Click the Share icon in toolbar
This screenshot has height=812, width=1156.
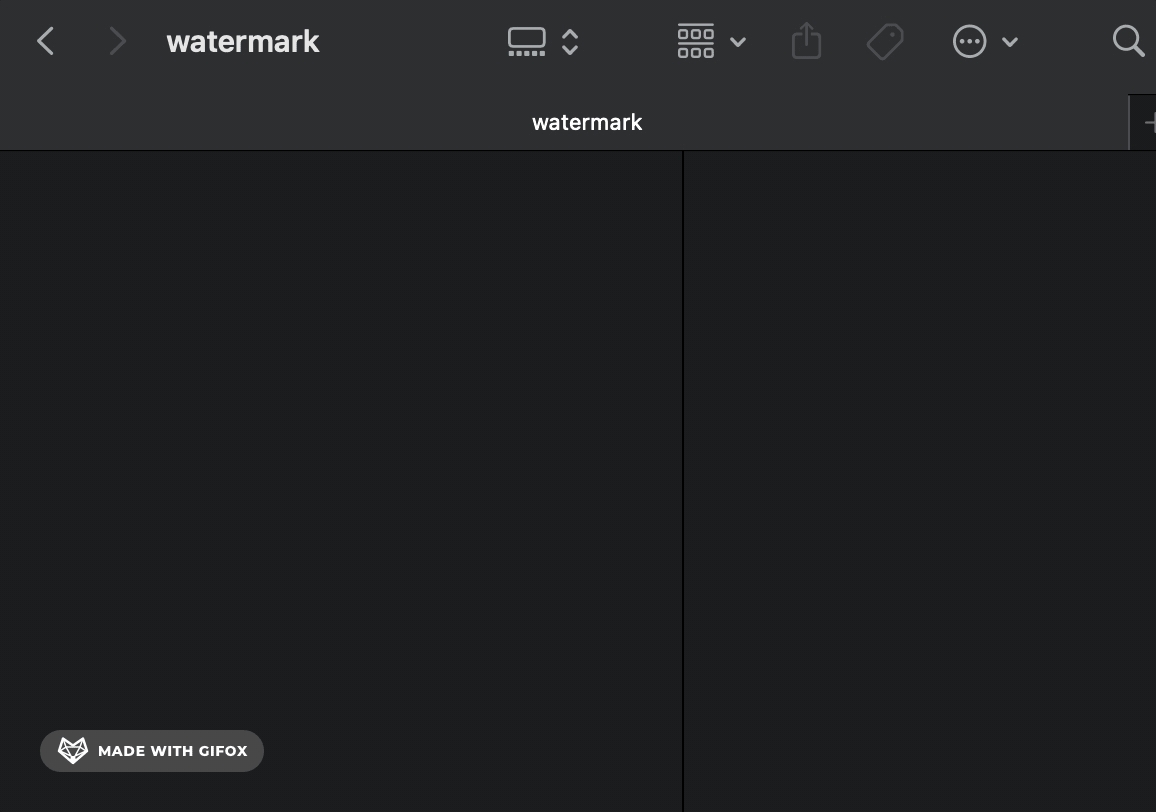807,41
